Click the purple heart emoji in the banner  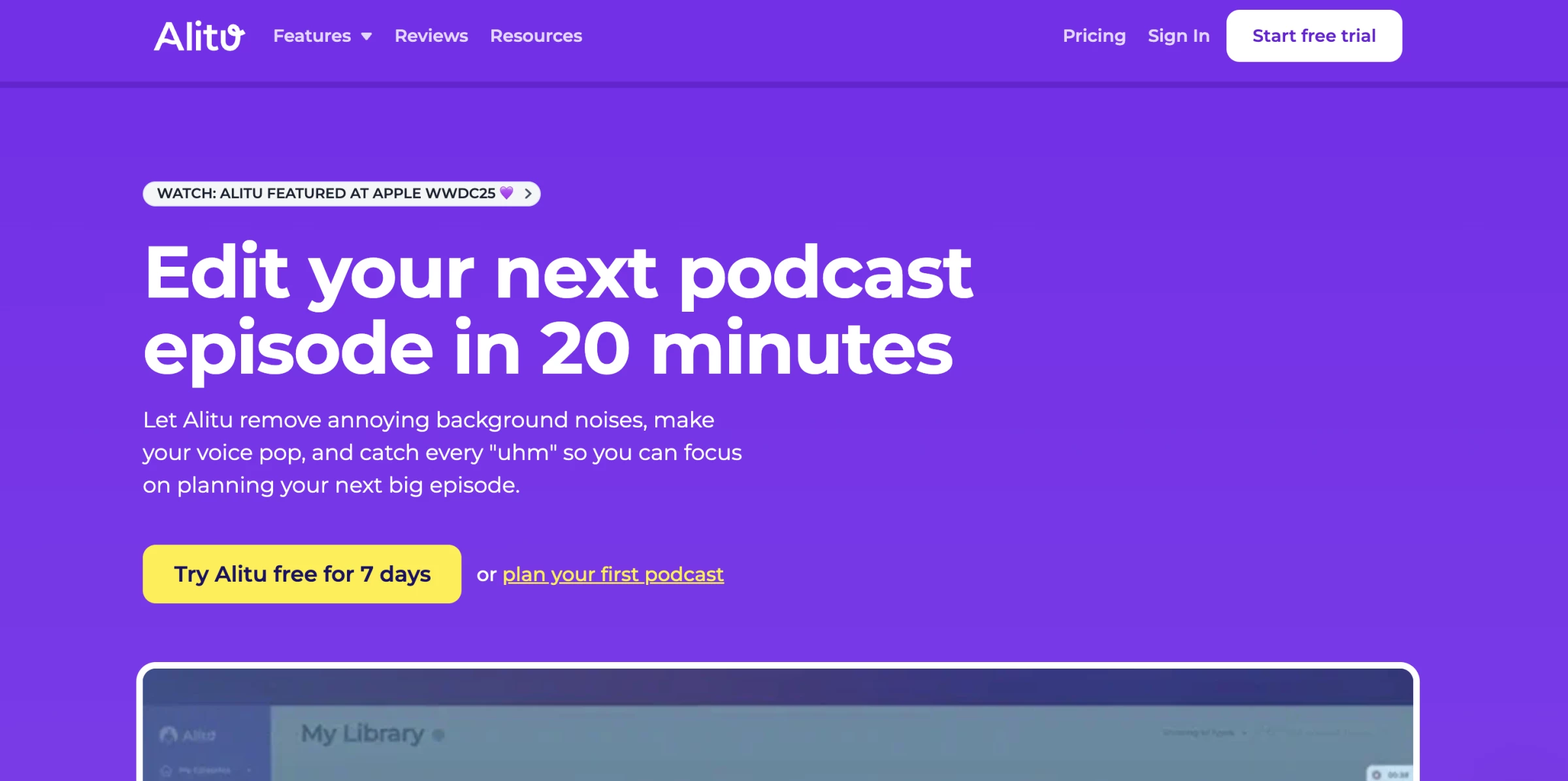[x=506, y=193]
